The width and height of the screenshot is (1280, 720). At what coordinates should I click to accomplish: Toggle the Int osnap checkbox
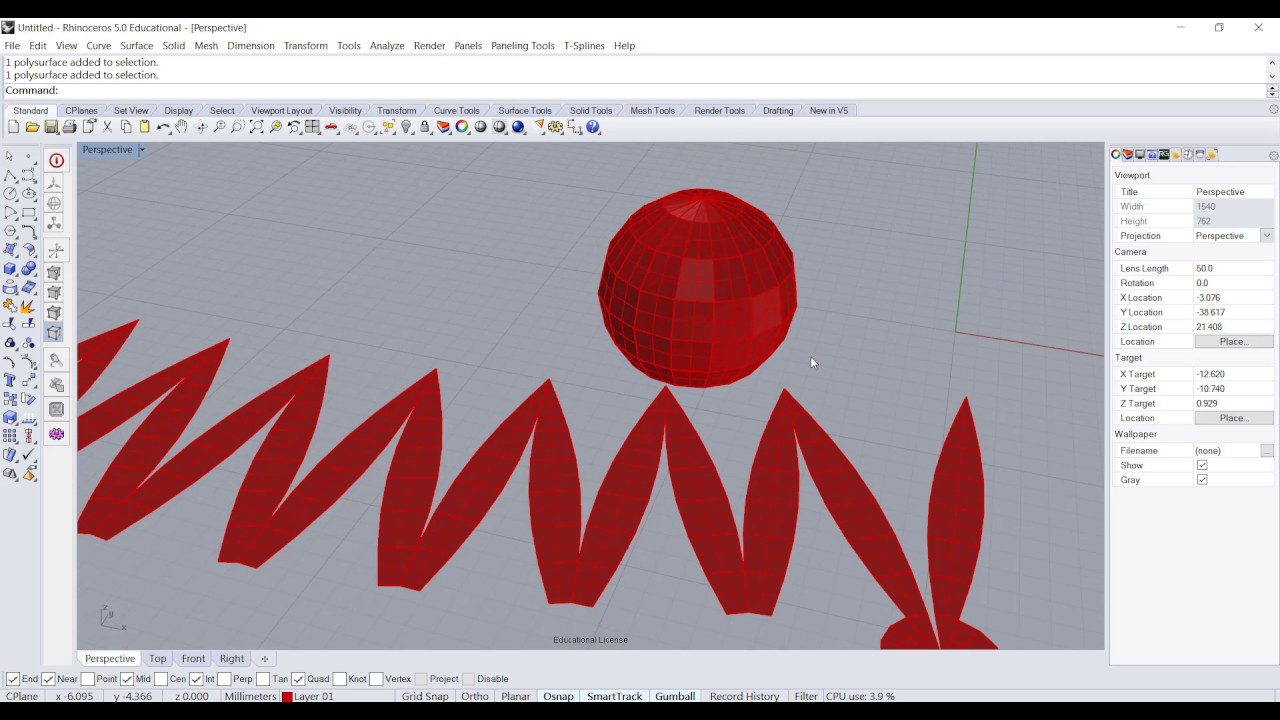pyautogui.click(x=196, y=679)
